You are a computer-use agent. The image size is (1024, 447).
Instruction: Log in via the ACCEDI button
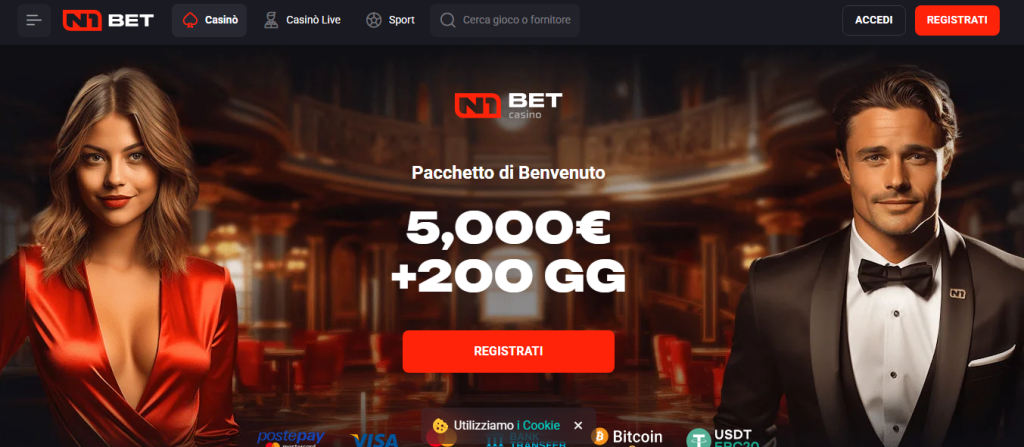(874, 20)
